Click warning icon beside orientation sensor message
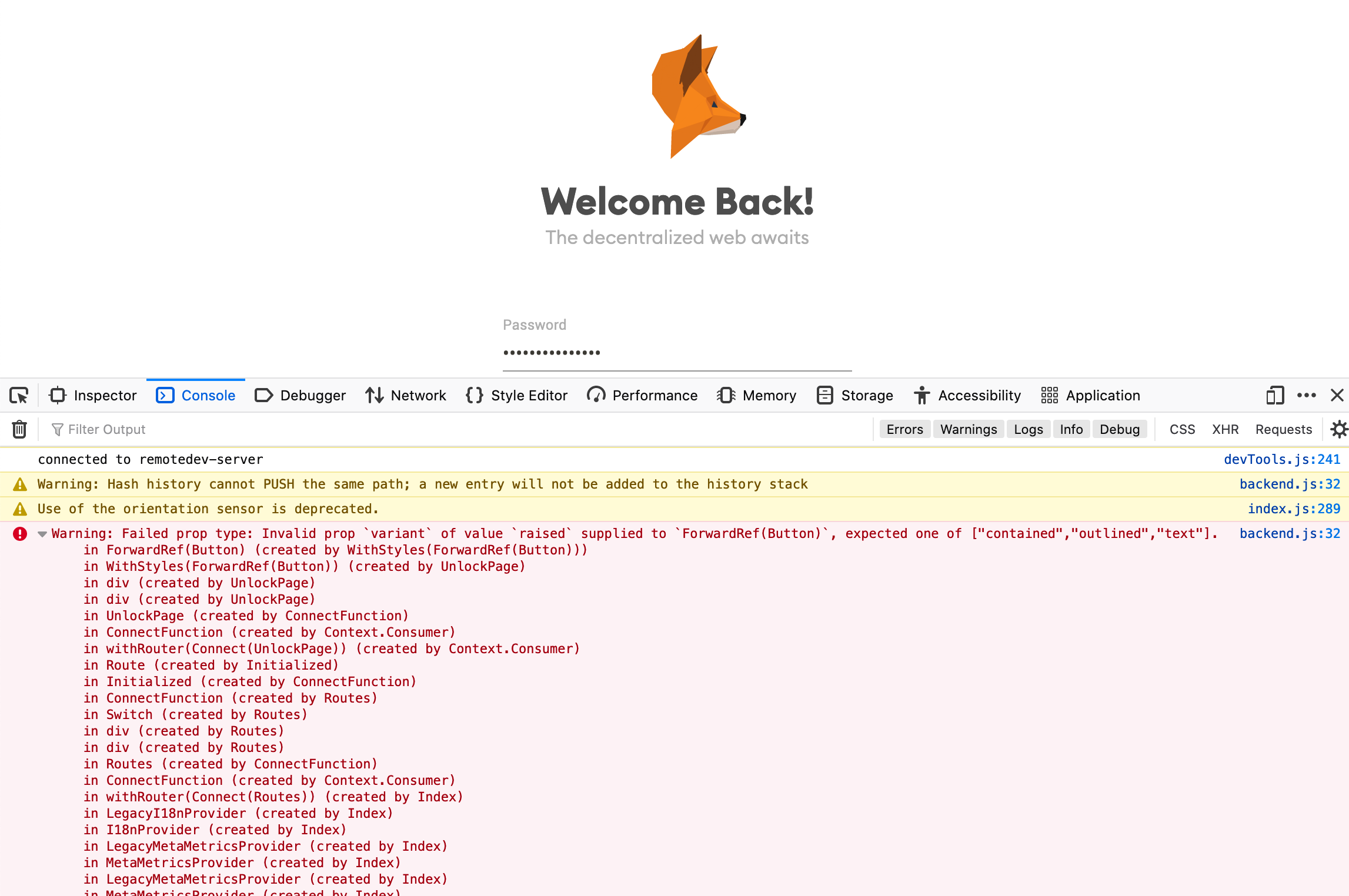 pos(20,509)
